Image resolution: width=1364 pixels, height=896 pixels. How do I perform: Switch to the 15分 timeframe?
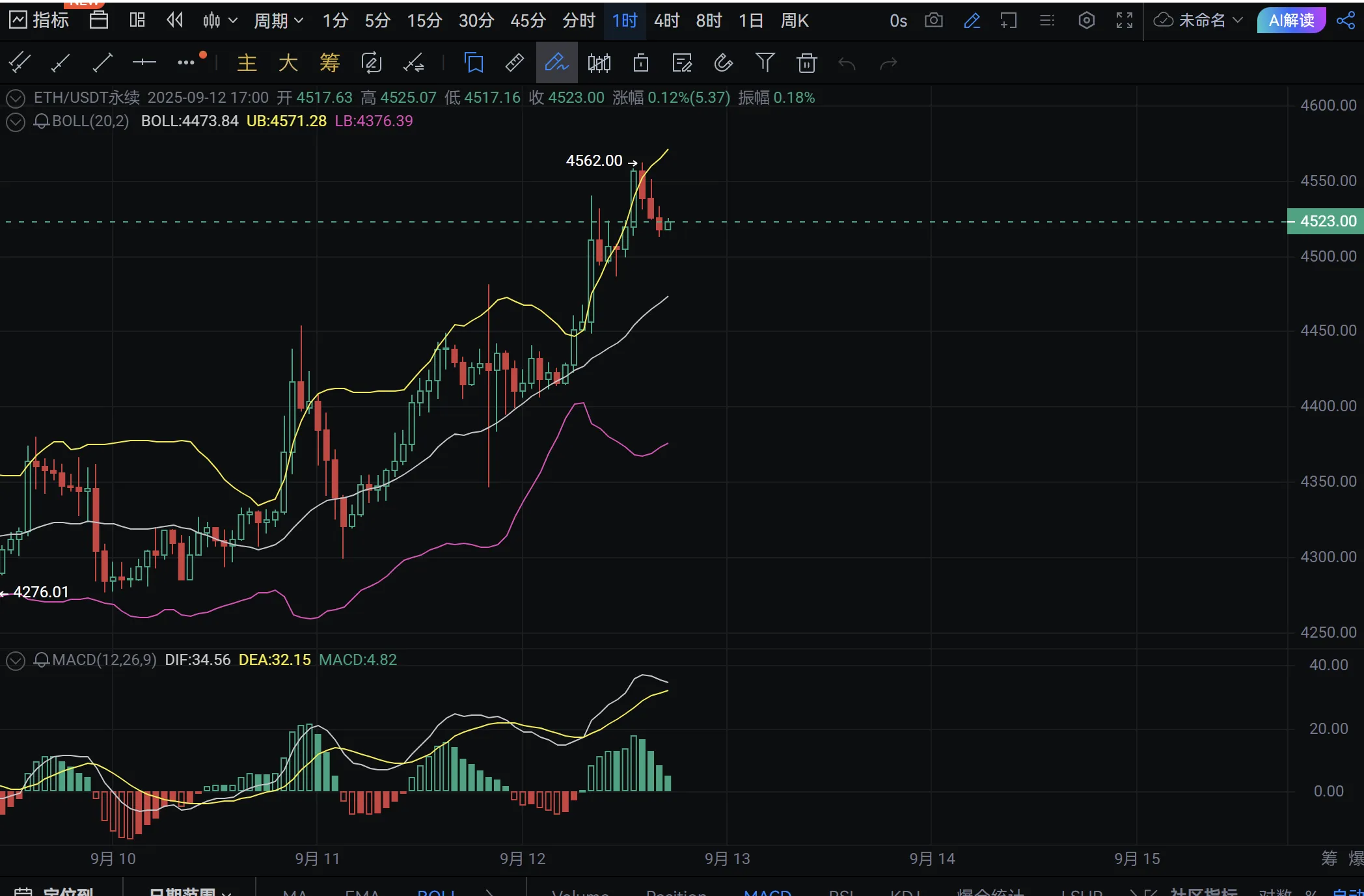click(x=424, y=21)
